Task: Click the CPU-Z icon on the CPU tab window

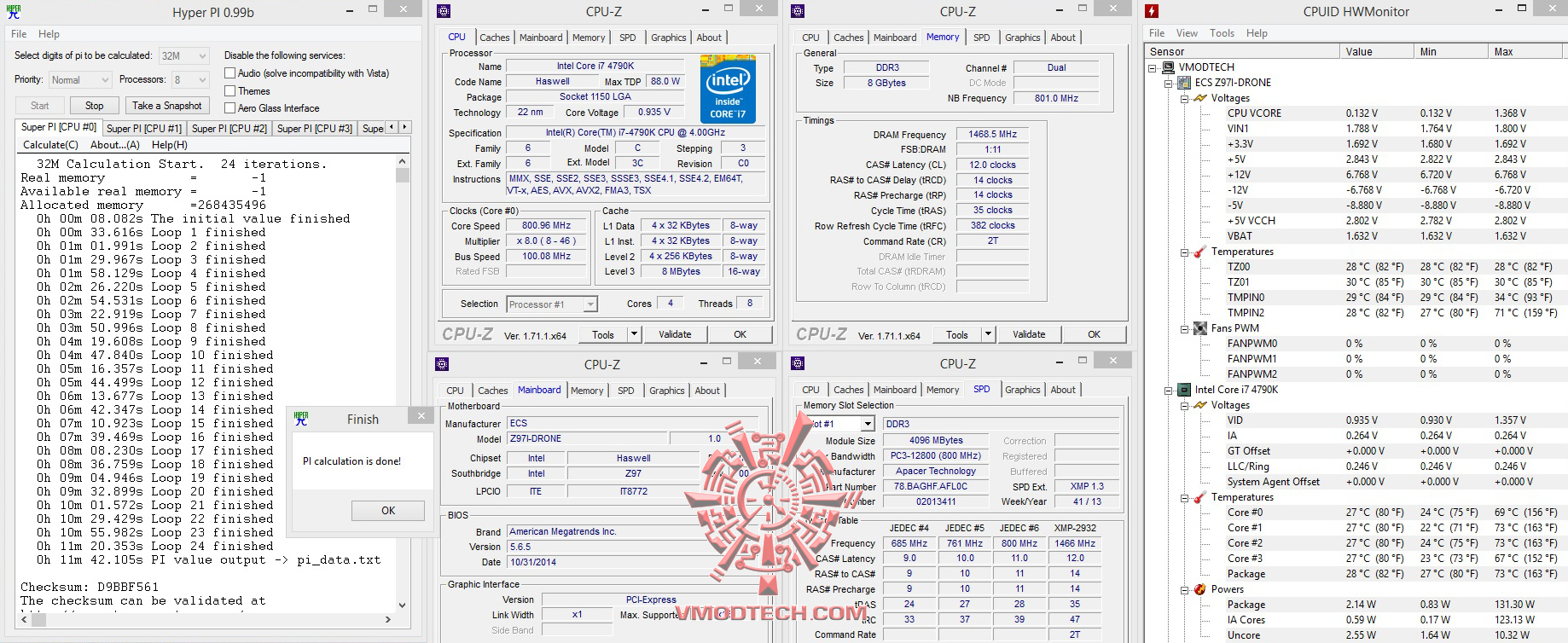Action: (443, 11)
